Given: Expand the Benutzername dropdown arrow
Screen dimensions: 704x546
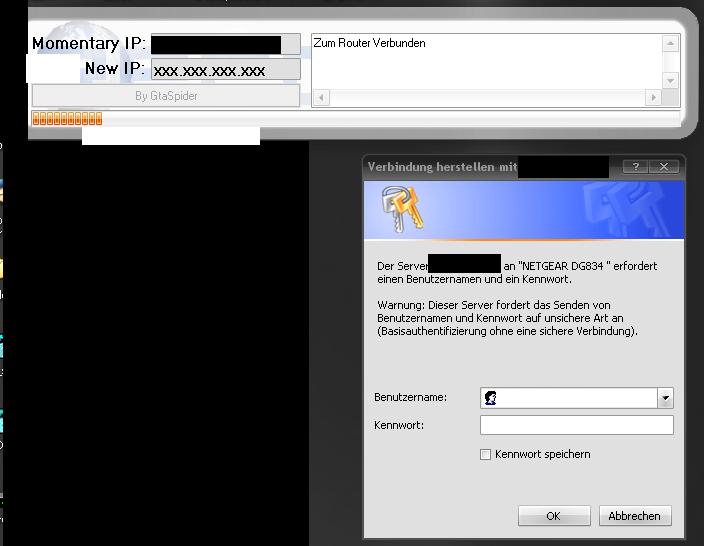Looking at the screenshot, I should [666, 398].
